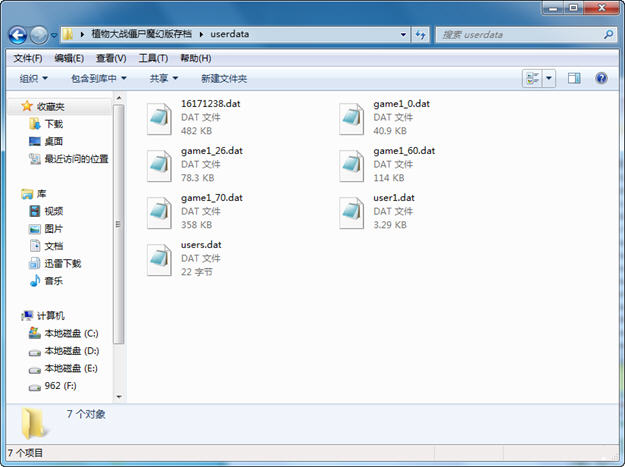
Task: Expand the arrow before the userdata breadcrumb
Action: (x=201, y=34)
